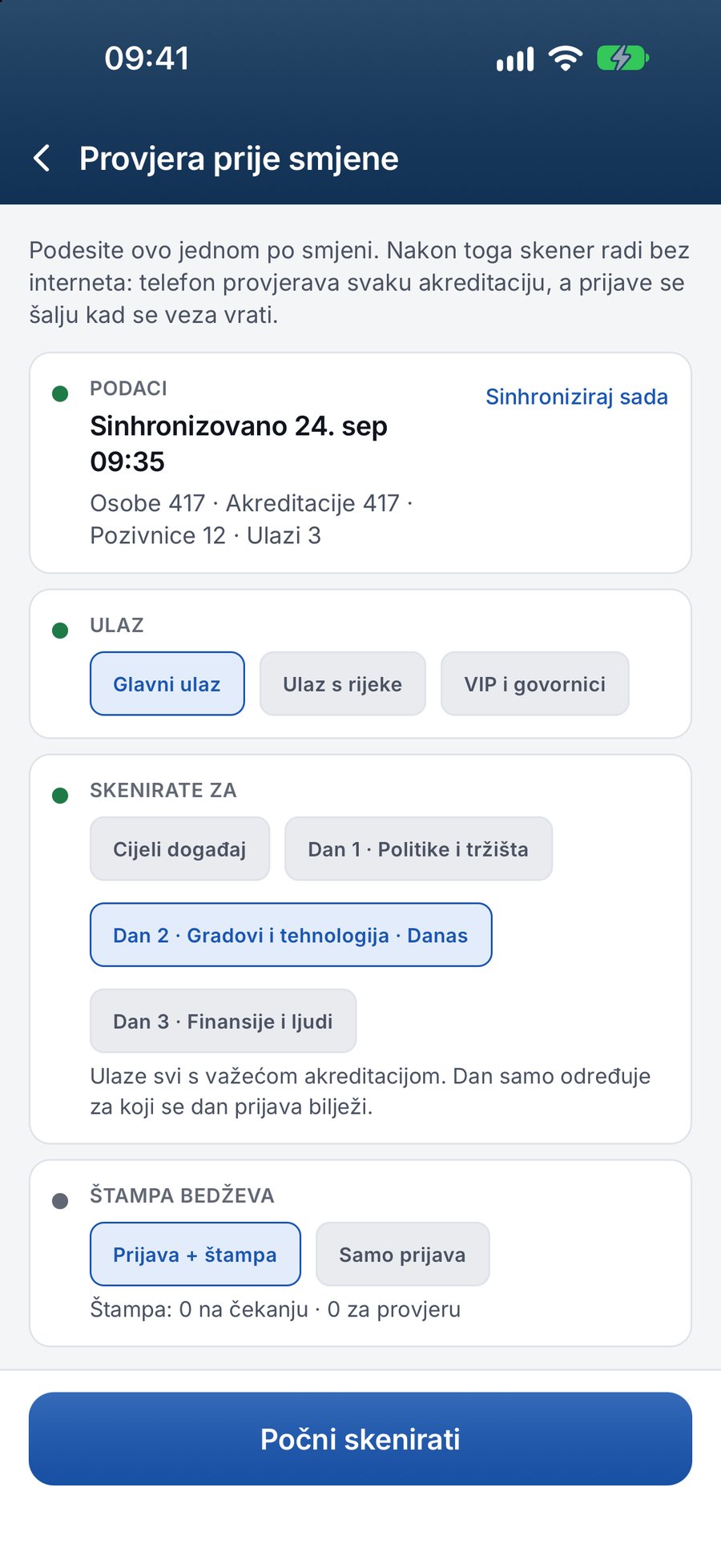The width and height of the screenshot is (721, 1568).
Task: Select Cijeli događaj scanning scope
Action: coord(179,848)
